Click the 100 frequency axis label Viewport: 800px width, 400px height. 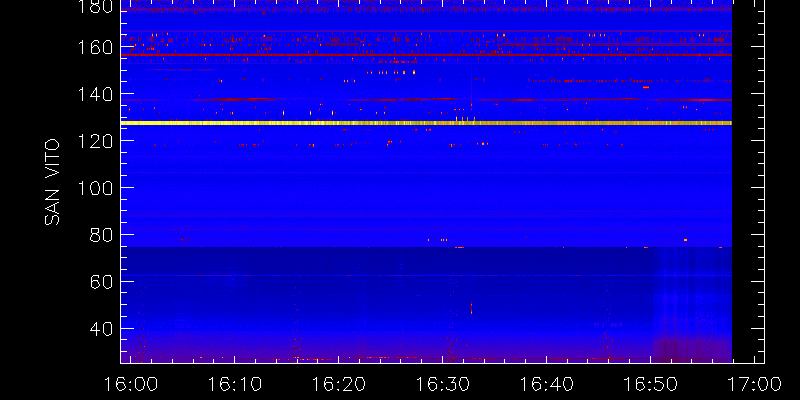pos(95,188)
